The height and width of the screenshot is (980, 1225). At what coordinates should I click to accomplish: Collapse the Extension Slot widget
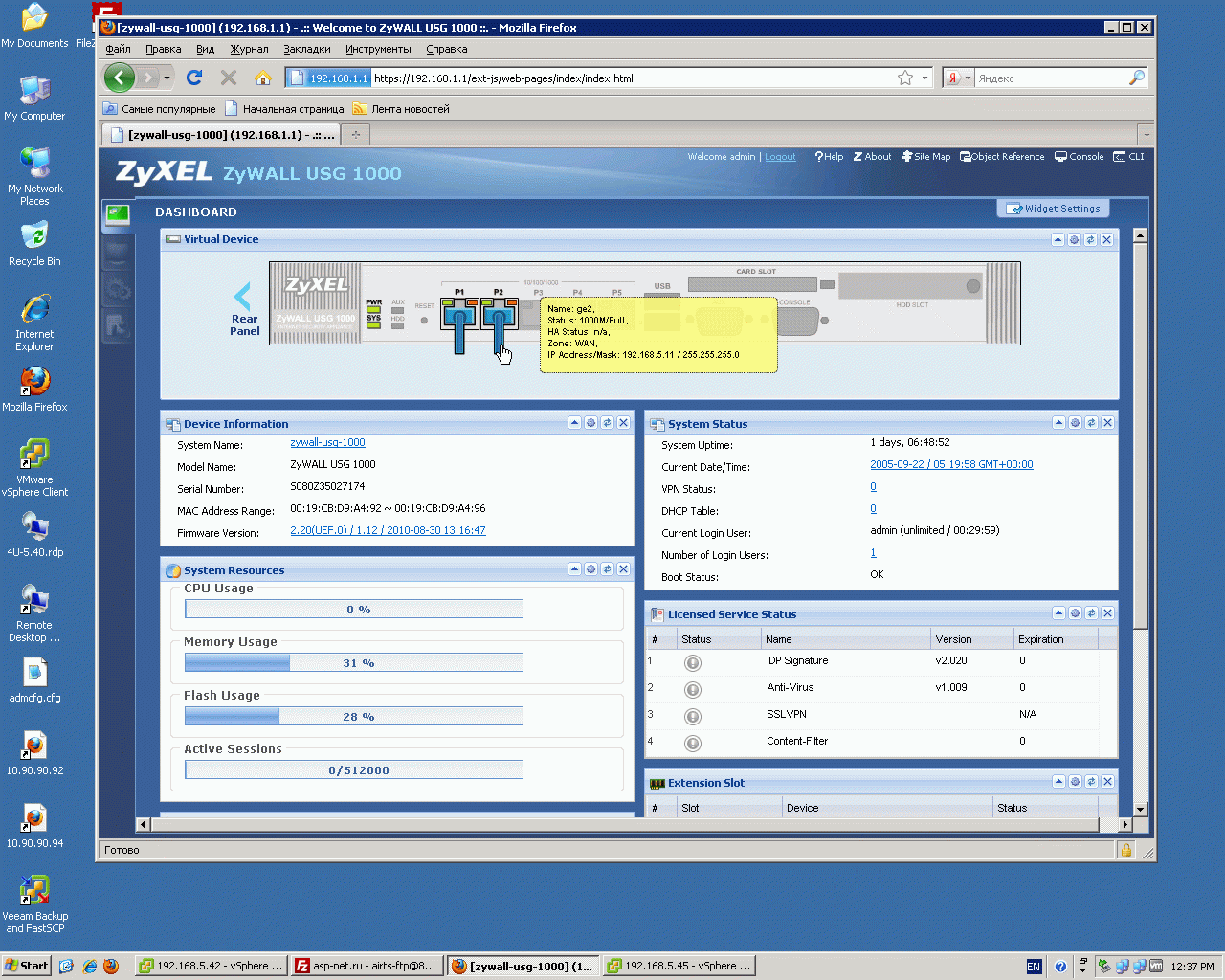[1058, 782]
